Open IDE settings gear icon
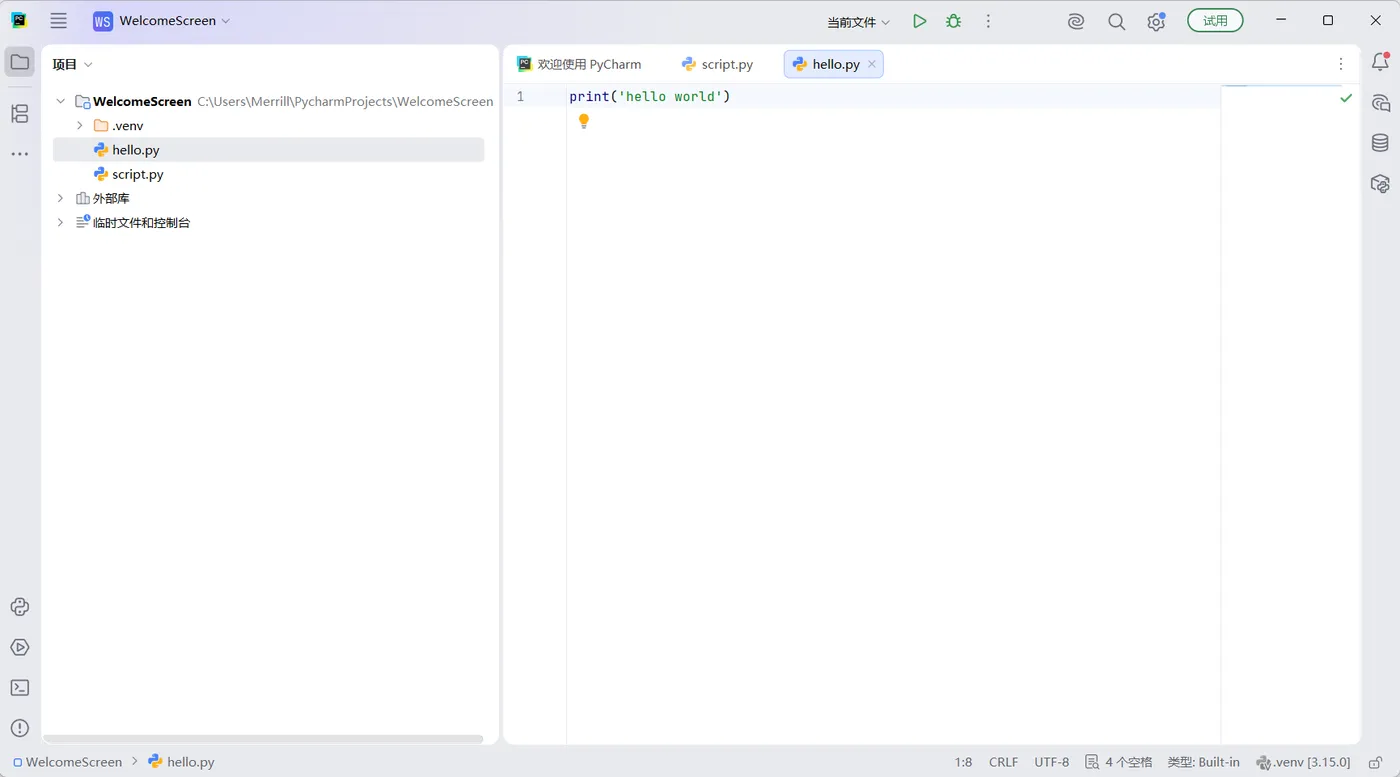 click(x=1156, y=21)
